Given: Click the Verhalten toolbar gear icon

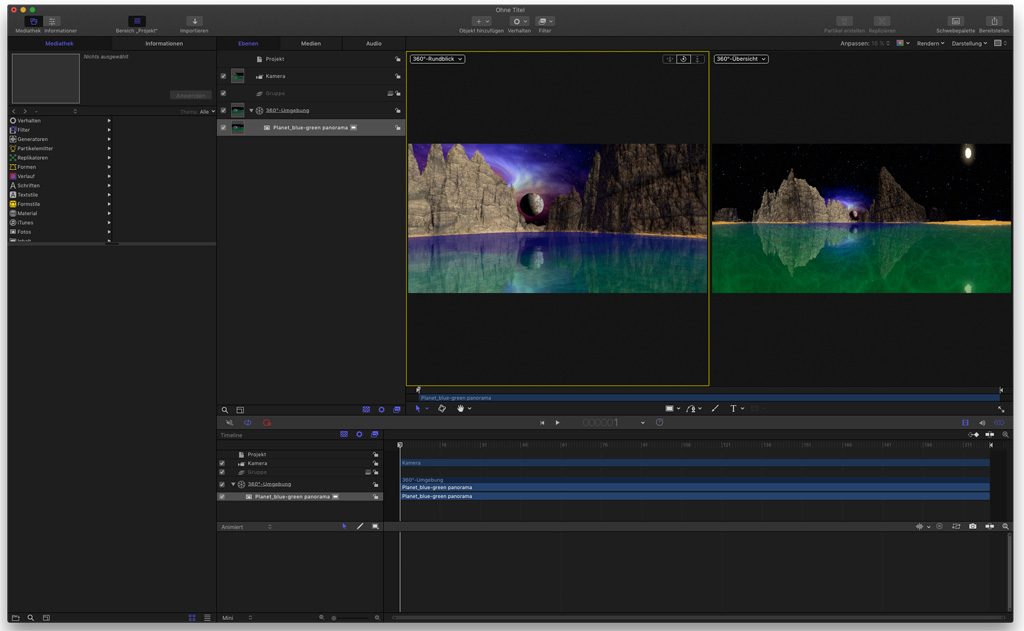Looking at the screenshot, I should click(x=519, y=22).
